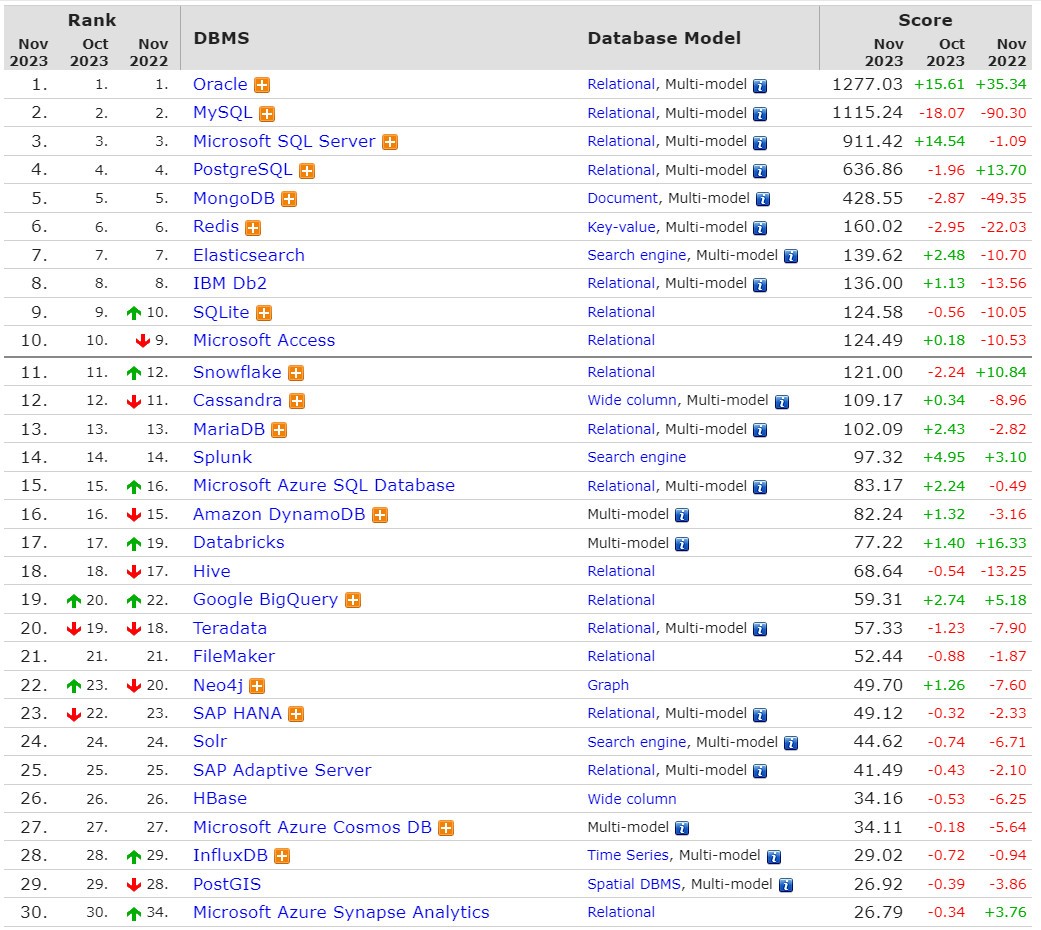1041x930 pixels.
Task: Click the FileMaker link
Action: pos(234,656)
